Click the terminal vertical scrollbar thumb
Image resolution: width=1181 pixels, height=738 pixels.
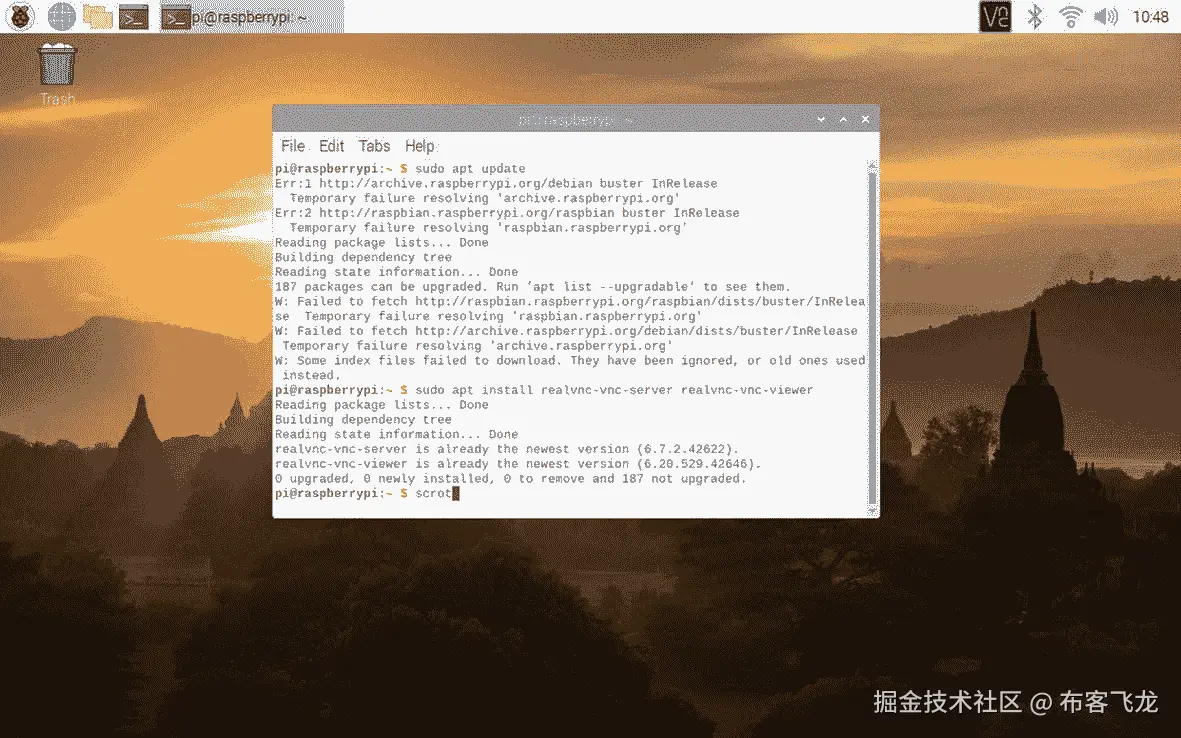[872, 339]
